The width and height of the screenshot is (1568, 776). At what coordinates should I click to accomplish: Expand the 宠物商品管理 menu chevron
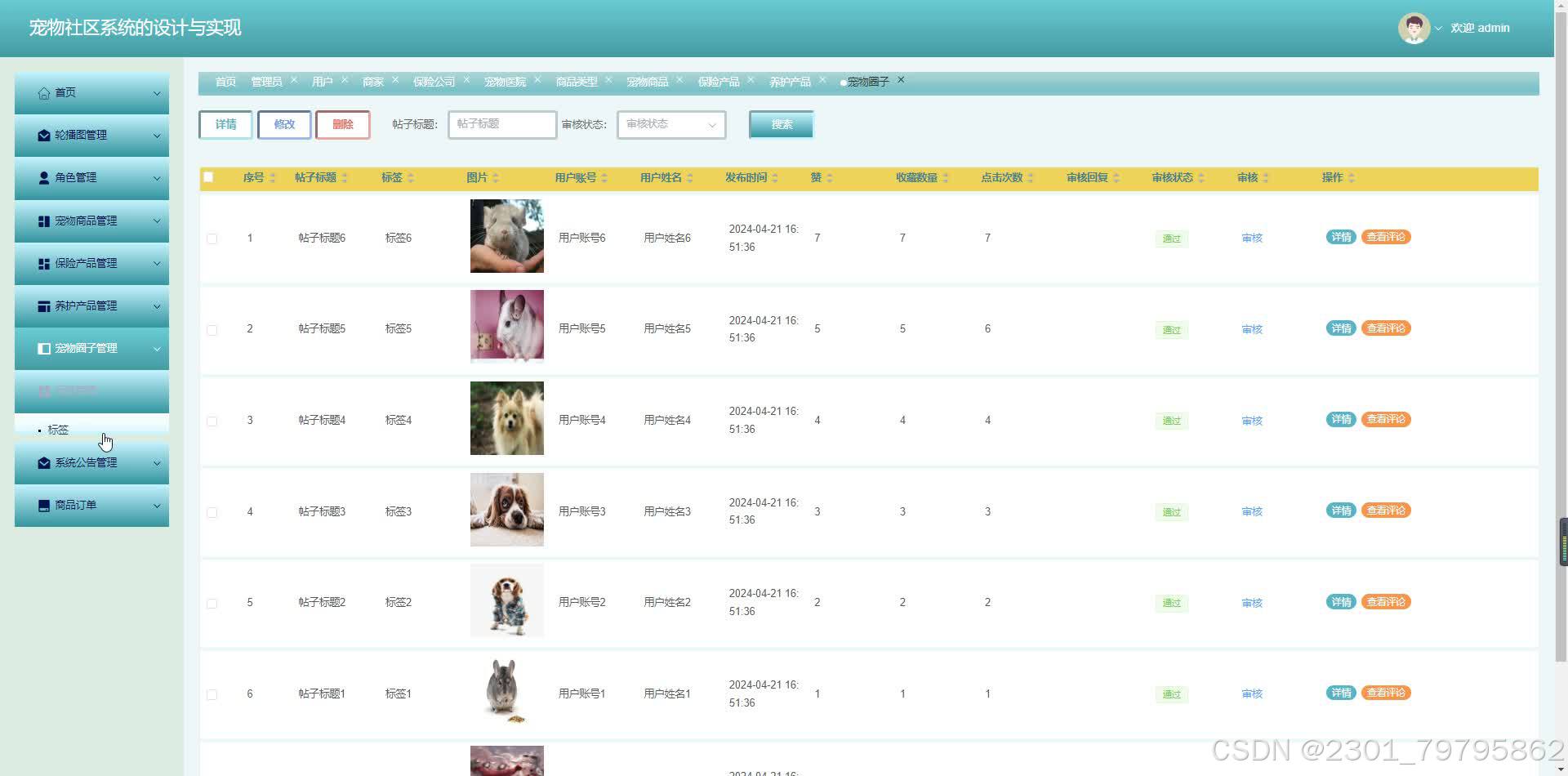pos(157,221)
